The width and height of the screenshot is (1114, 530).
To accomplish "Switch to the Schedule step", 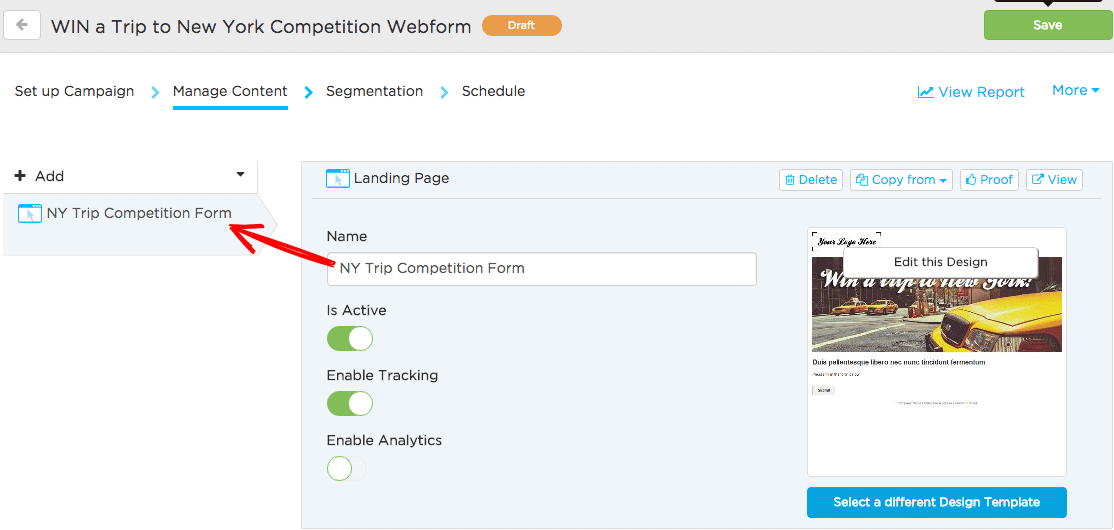I will (493, 91).
